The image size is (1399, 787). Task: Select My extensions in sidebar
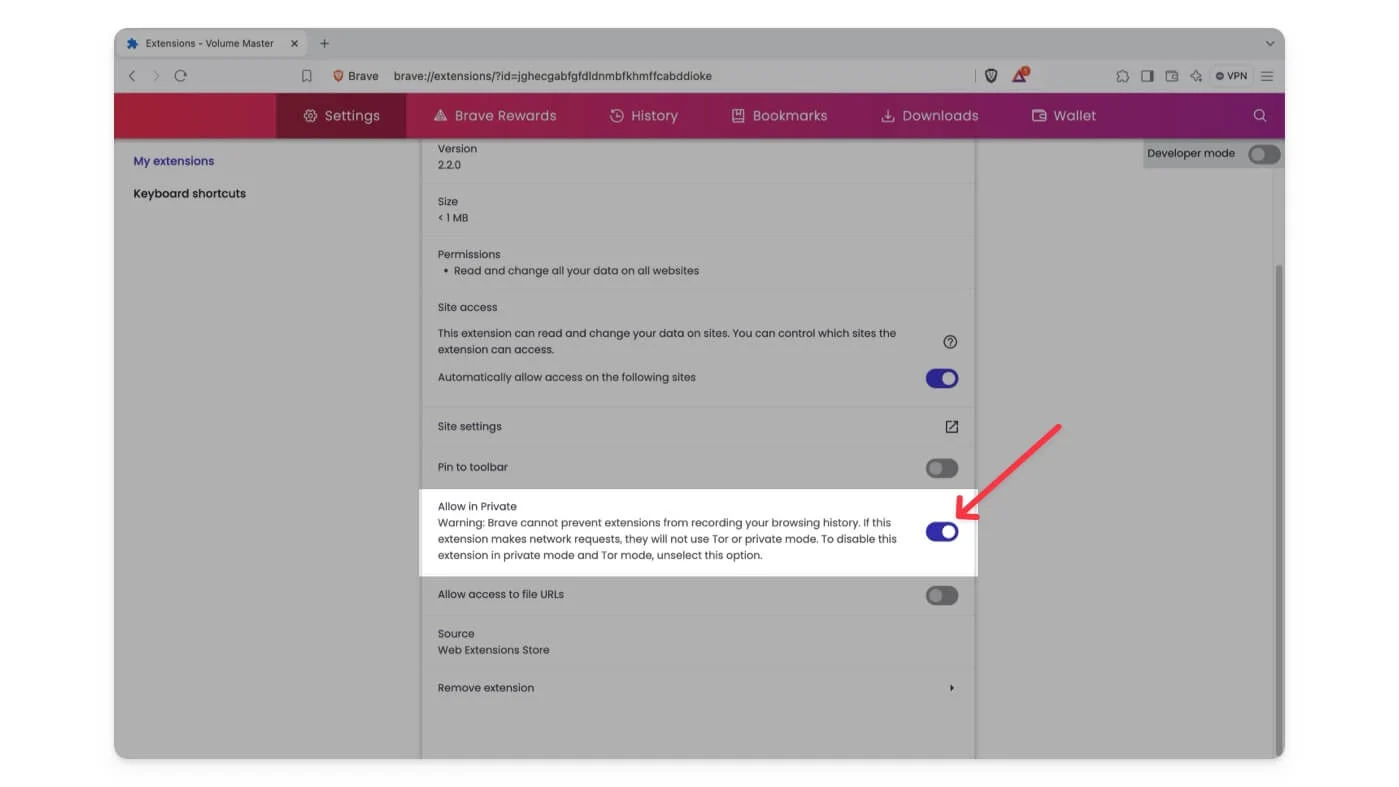[x=174, y=161]
